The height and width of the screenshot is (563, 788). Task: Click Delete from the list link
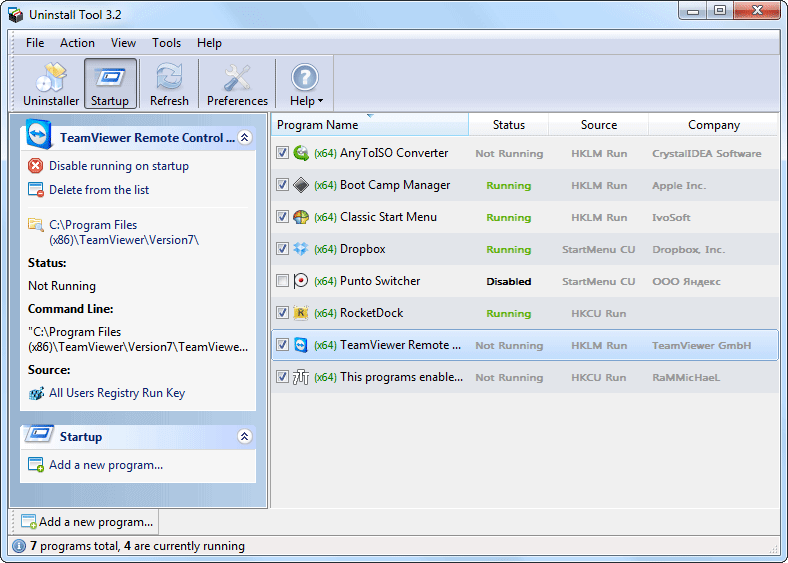click(99, 190)
